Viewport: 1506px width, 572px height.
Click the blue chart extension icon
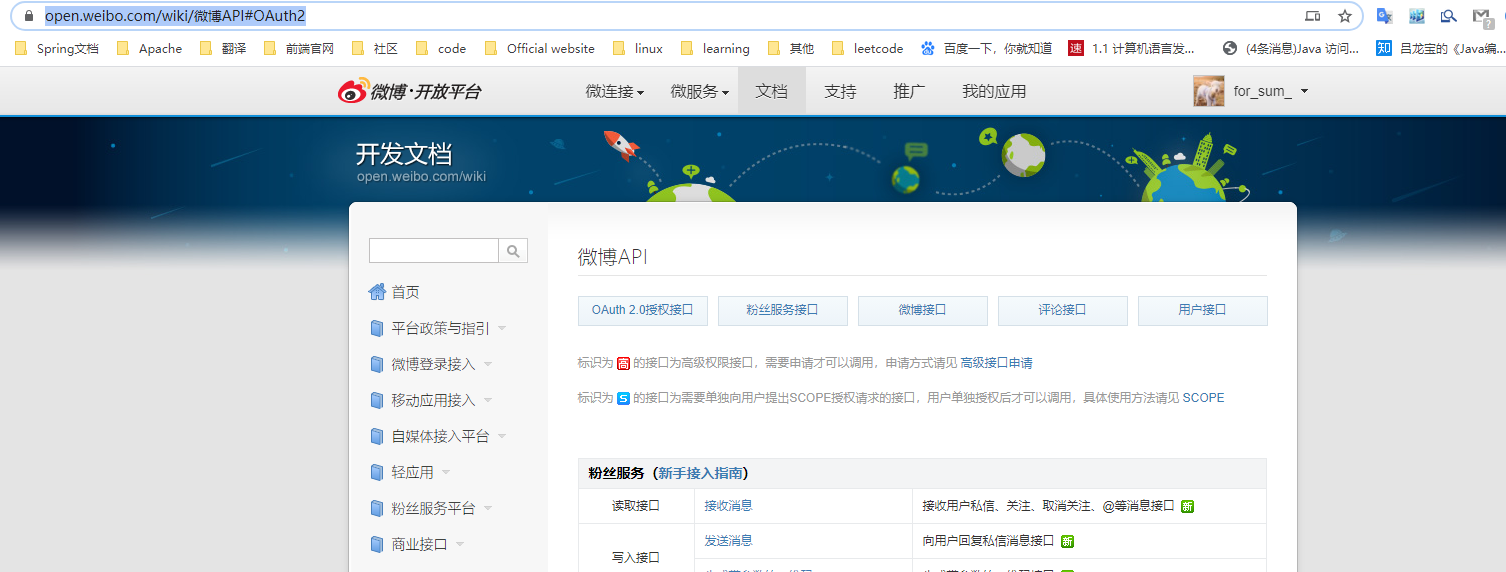pyautogui.click(x=1417, y=16)
